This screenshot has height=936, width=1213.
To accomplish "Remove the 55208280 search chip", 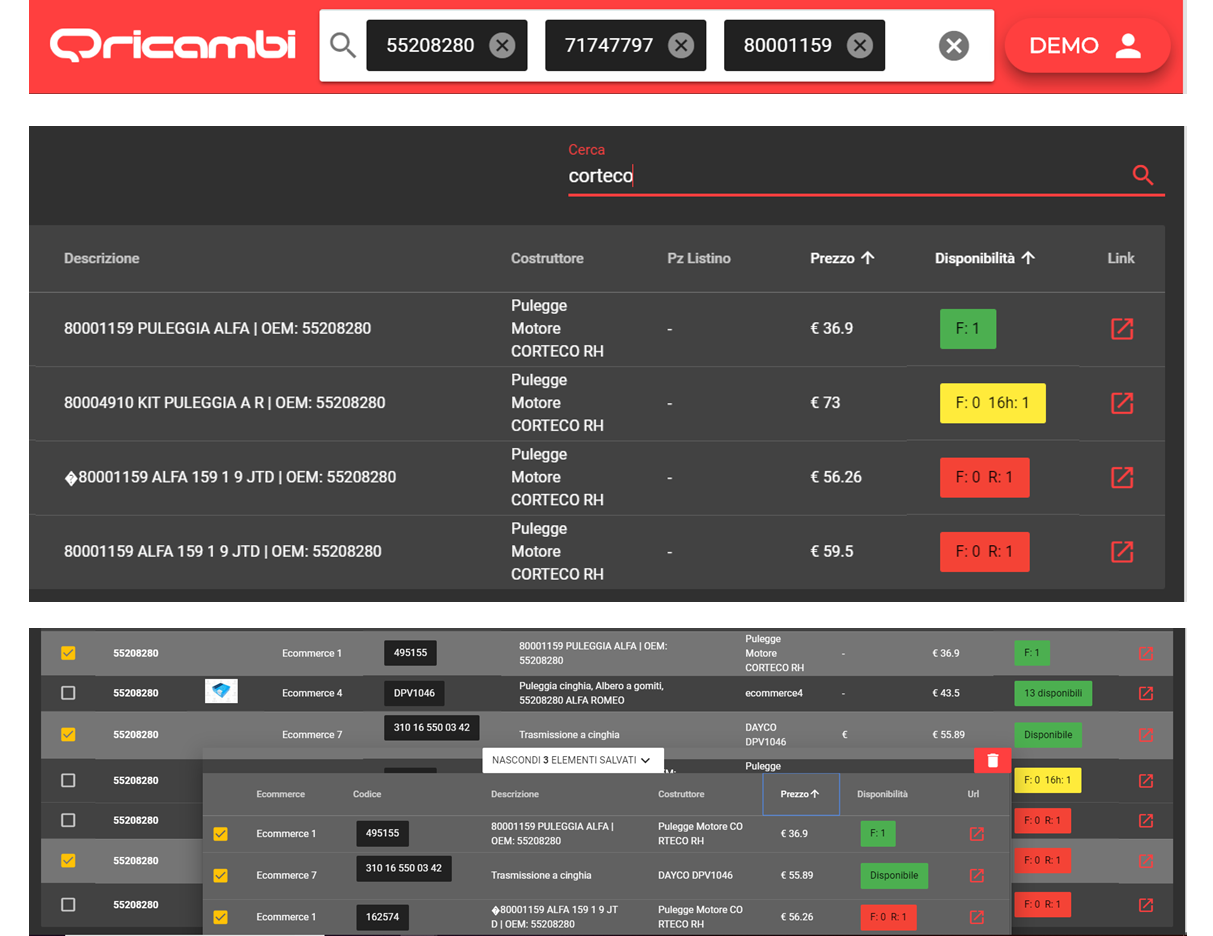I will (502, 45).
